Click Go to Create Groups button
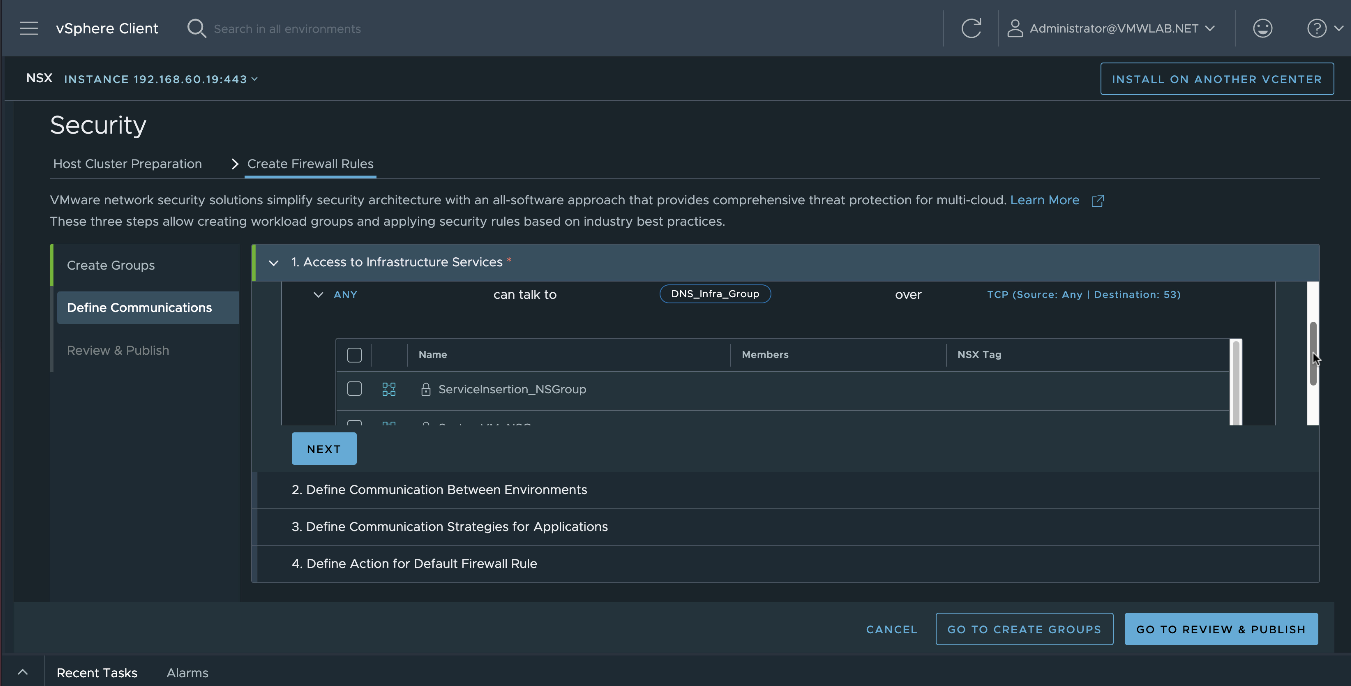This screenshot has width=1351, height=686. click(x=1024, y=629)
